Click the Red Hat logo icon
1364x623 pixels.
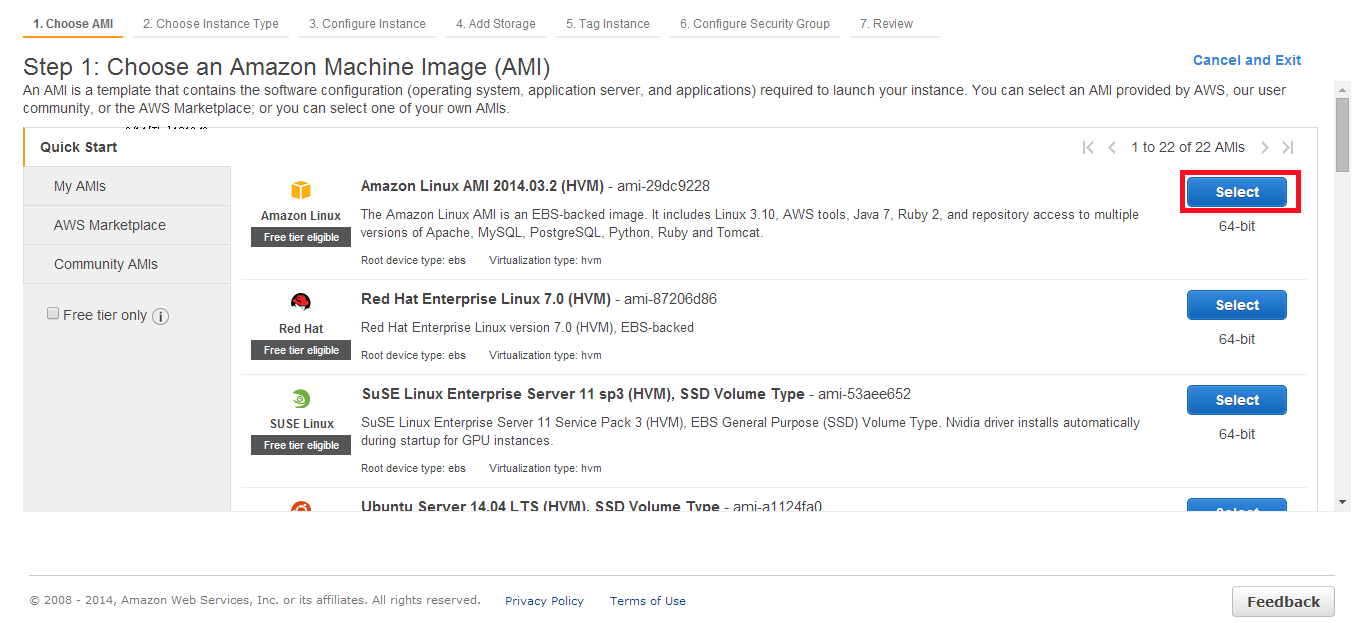[x=301, y=302]
